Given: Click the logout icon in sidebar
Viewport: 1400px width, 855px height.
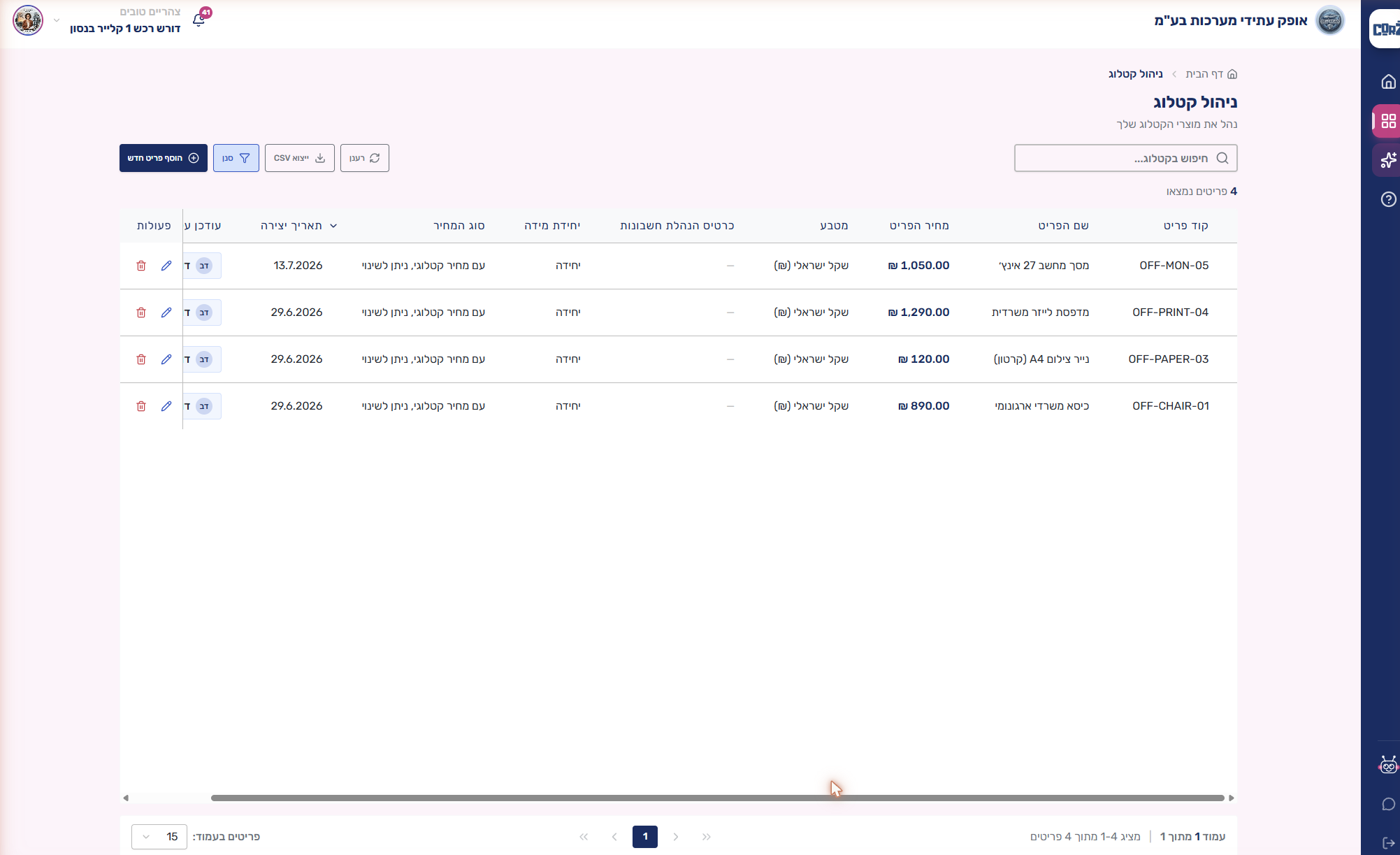Looking at the screenshot, I should 1388,843.
